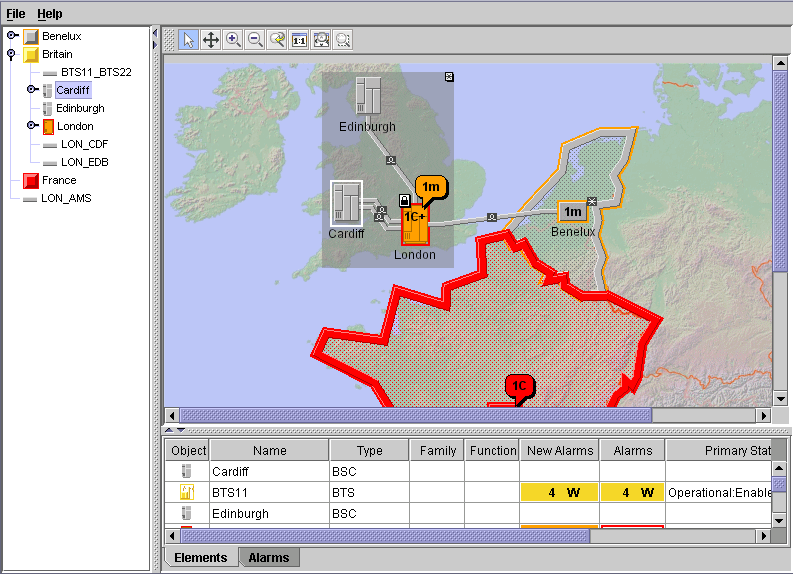Select the arrow pointer tool
The width and height of the screenshot is (793, 574).
[x=189, y=40]
